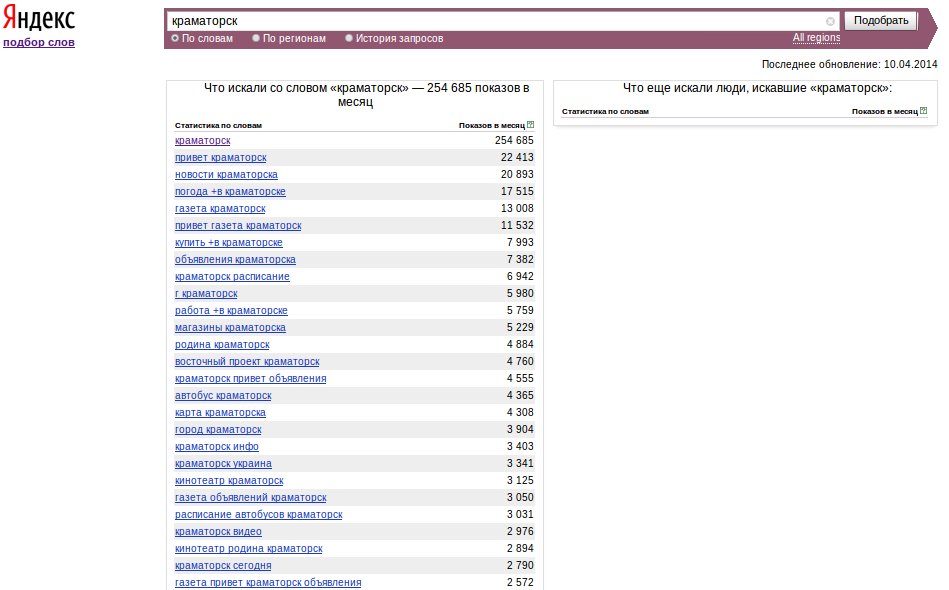This screenshot has width=949, height=590.
Task: Open the 'город краматорск' link
Action: (x=218, y=429)
